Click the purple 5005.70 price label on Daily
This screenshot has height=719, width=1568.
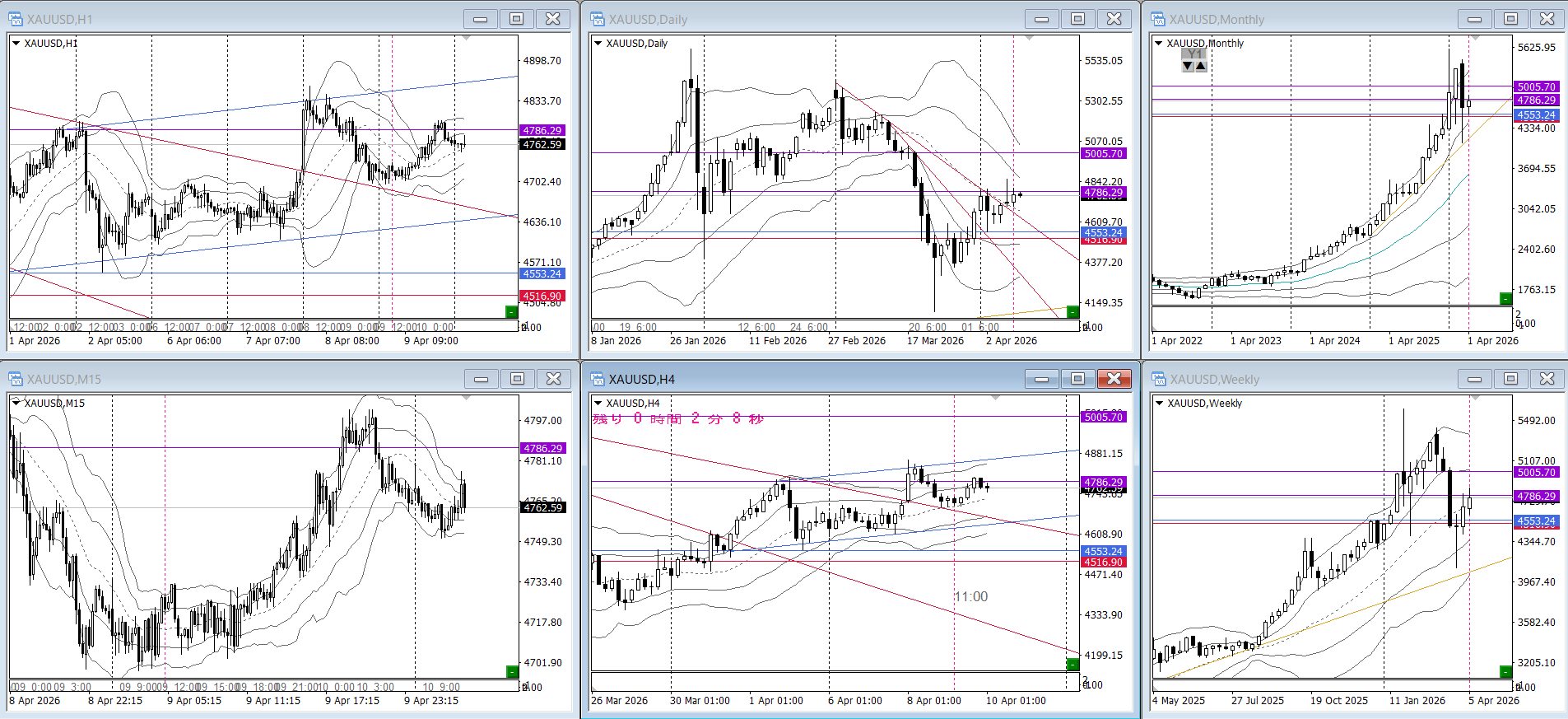click(1103, 154)
